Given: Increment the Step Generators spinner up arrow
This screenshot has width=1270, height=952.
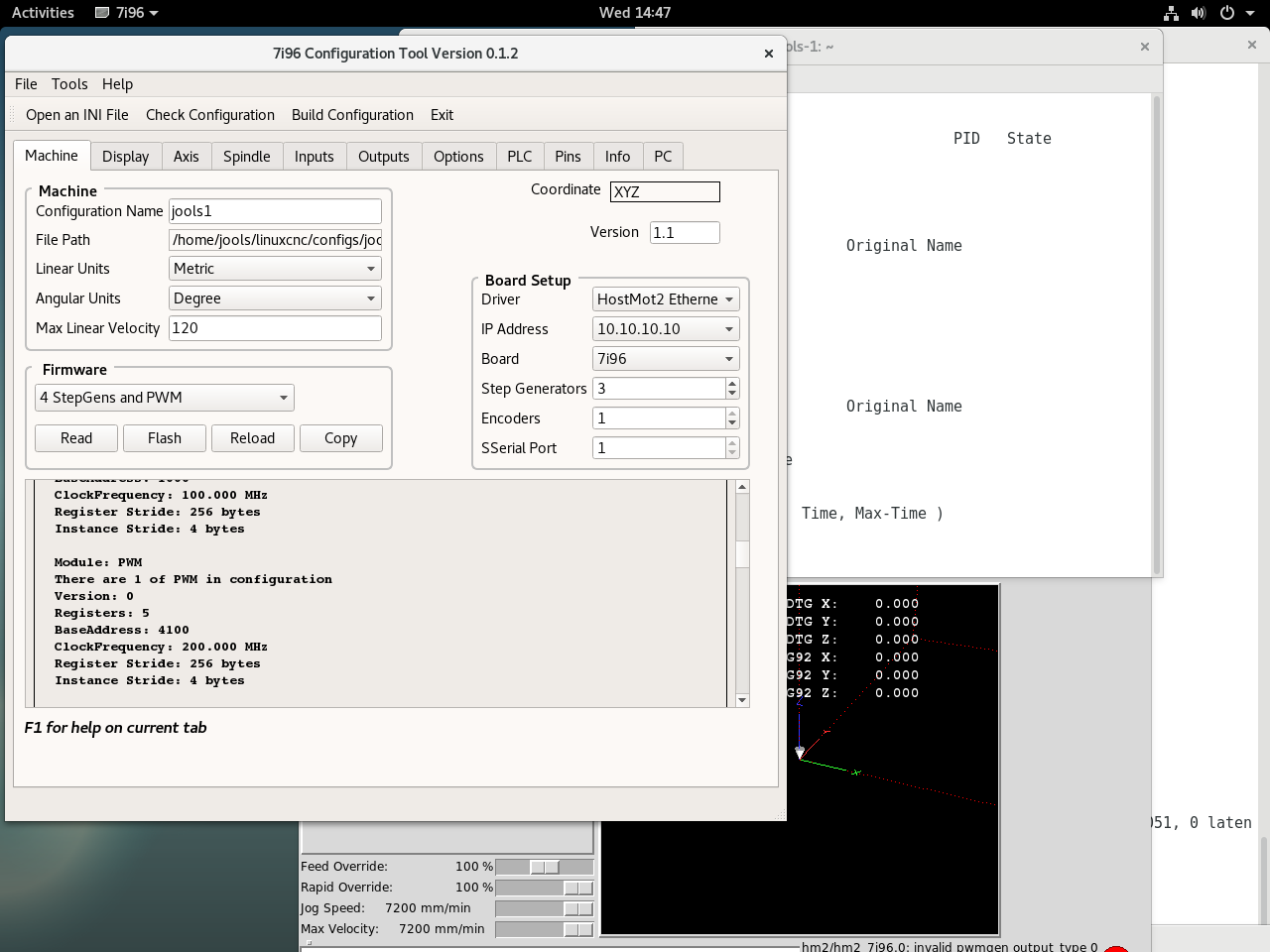Looking at the screenshot, I should click(732, 384).
